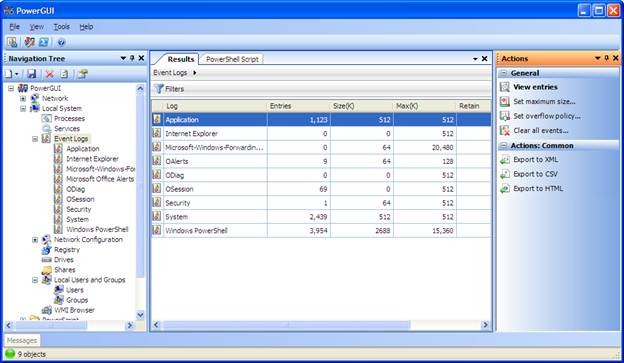Sort by the Log column header
The height and width of the screenshot is (363, 624).
point(215,106)
